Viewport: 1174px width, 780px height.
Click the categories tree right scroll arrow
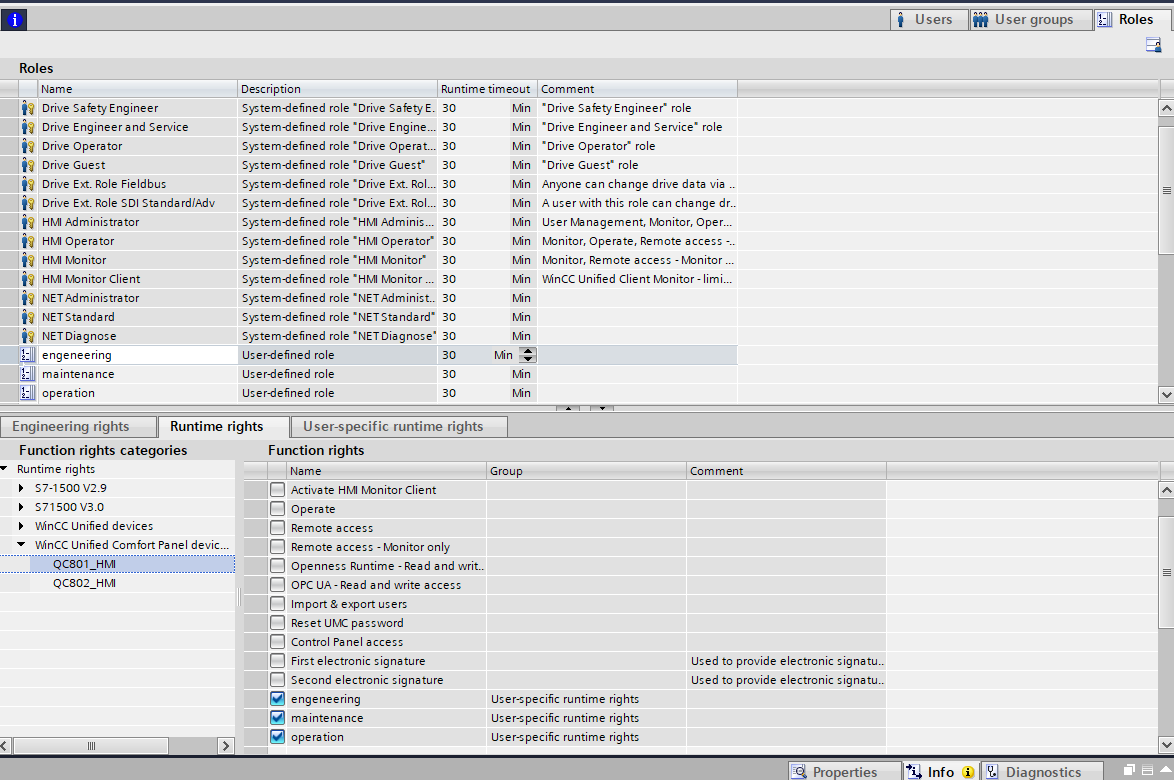(x=226, y=746)
